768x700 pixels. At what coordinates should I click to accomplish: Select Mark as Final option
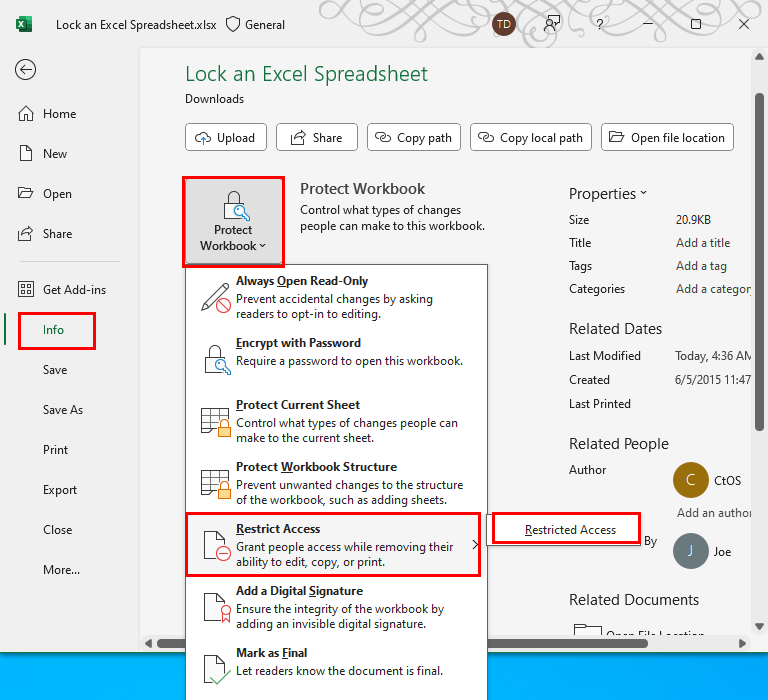(336, 669)
